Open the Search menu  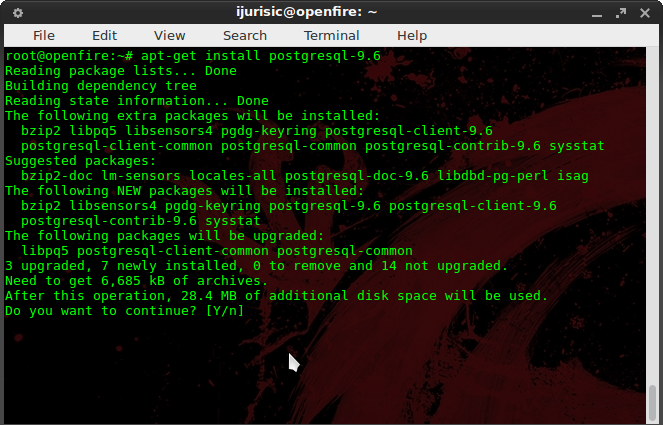tap(245, 36)
